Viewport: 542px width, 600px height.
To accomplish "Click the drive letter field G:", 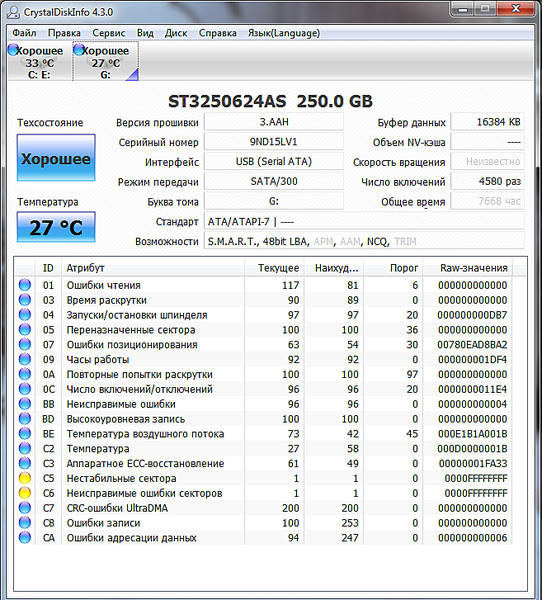I will click(274, 201).
